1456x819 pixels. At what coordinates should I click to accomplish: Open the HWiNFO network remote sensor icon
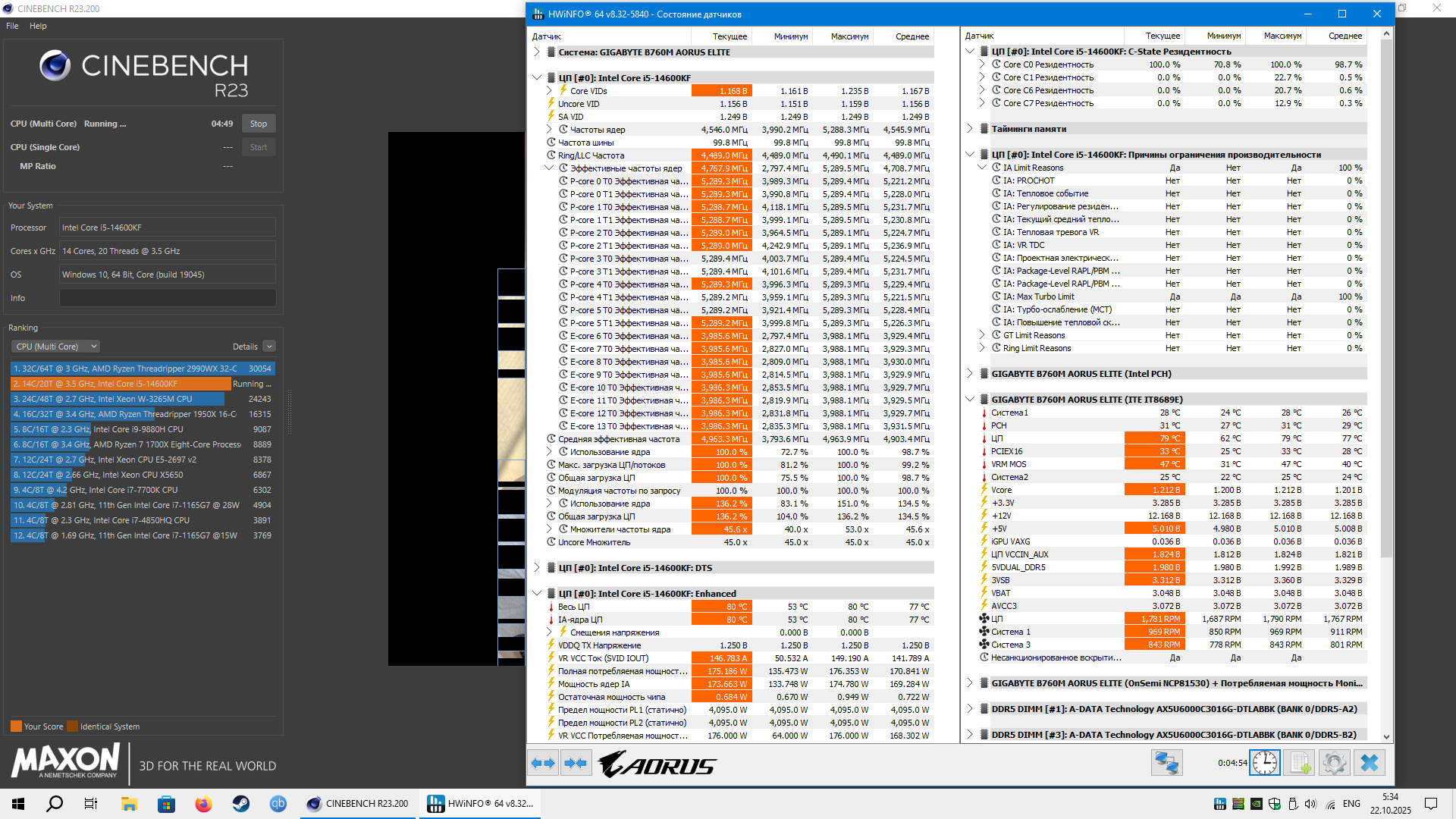pyautogui.click(x=1166, y=763)
